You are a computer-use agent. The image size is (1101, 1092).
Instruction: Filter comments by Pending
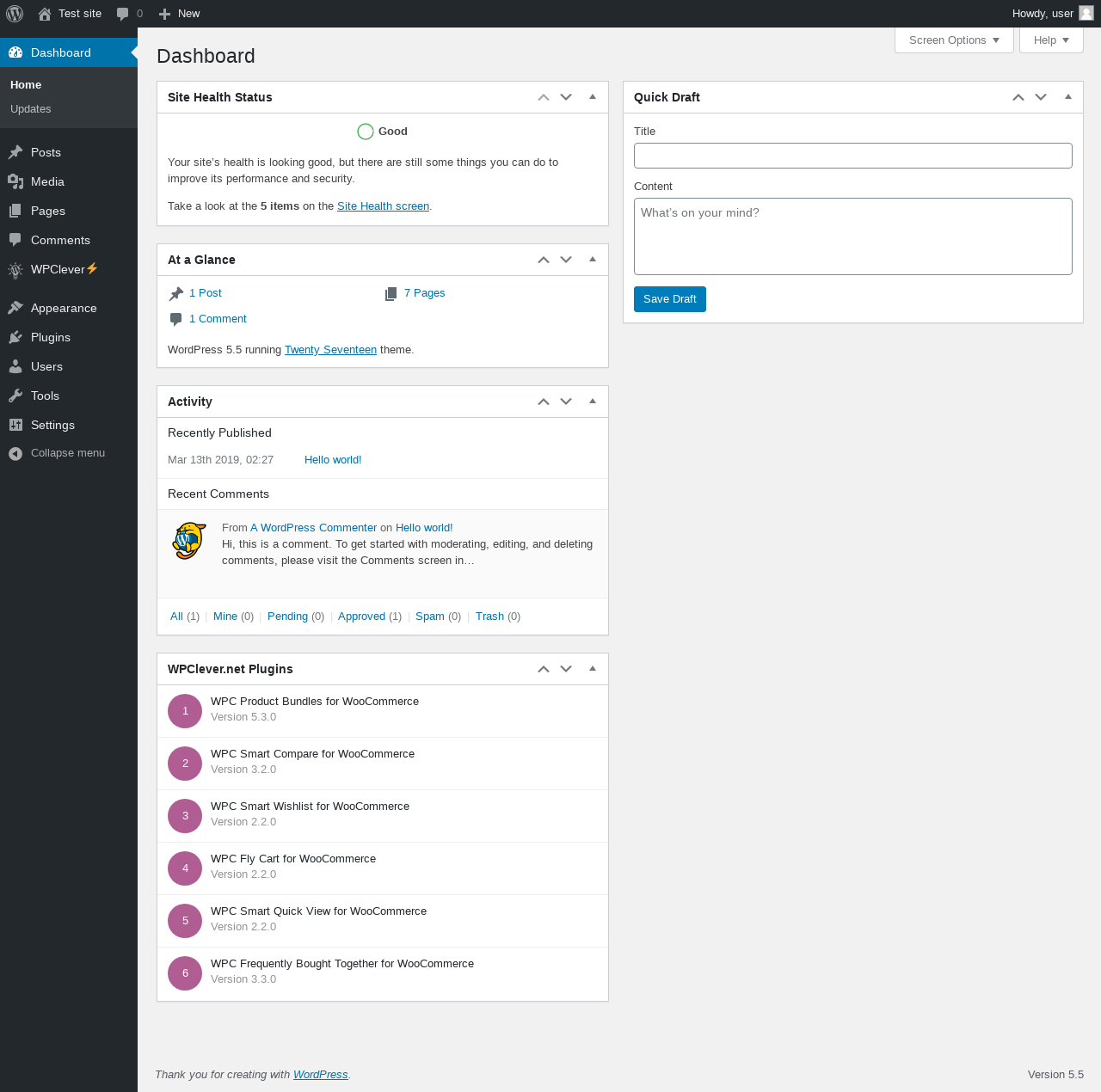click(x=287, y=617)
